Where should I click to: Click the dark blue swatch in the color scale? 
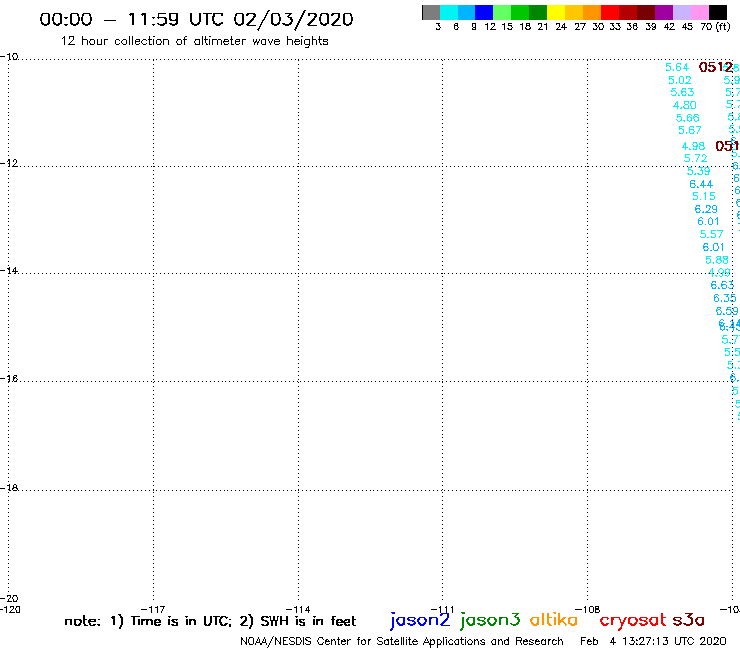pos(484,12)
